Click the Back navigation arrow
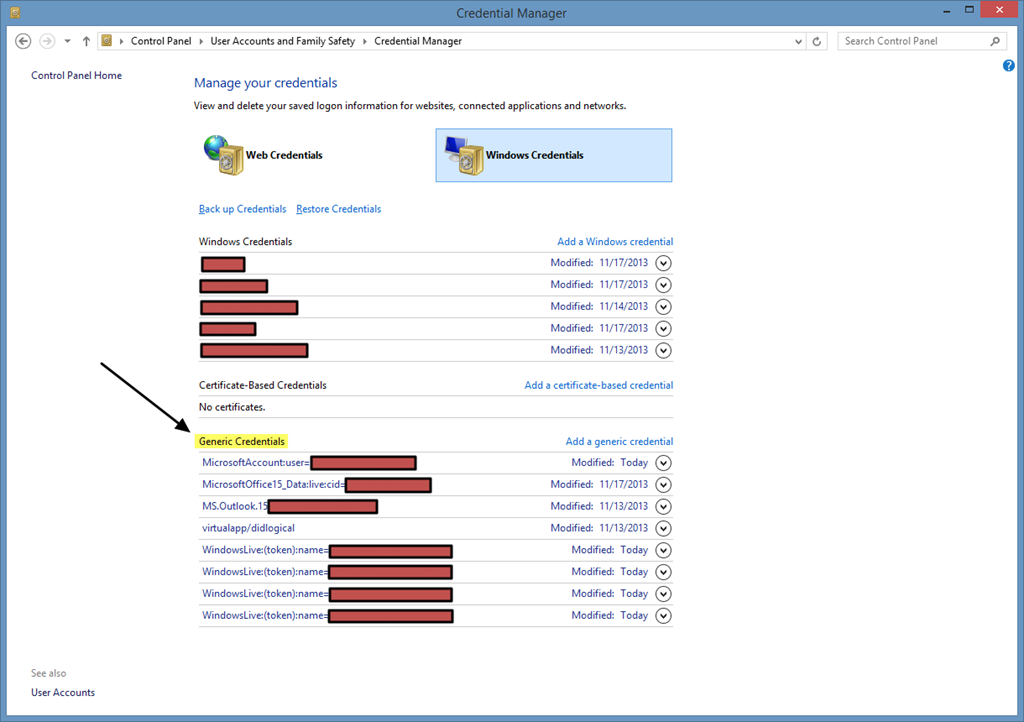The height and width of the screenshot is (722, 1024). [24, 41]
